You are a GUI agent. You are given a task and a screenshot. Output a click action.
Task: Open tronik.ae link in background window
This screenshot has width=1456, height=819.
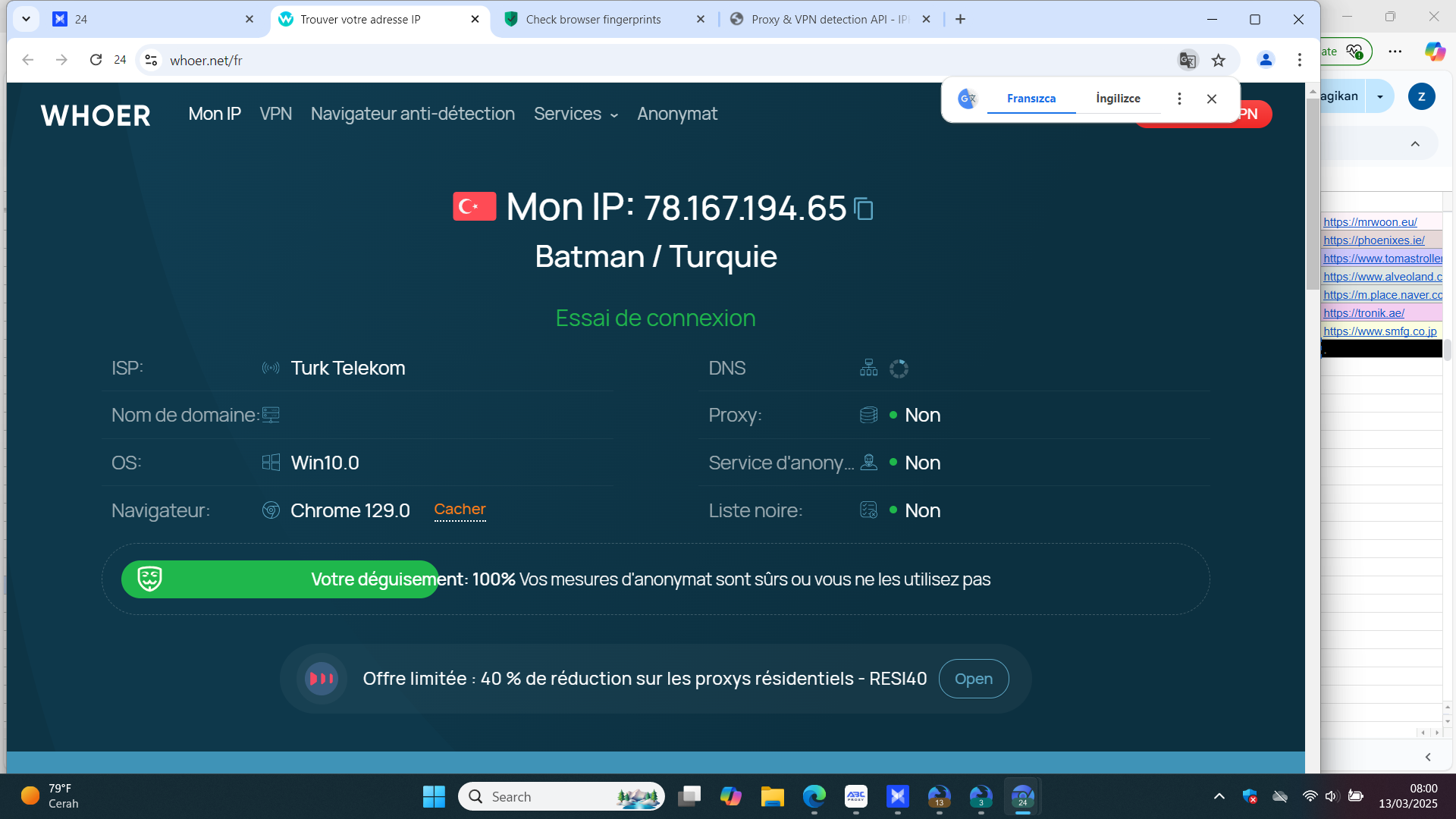[1363, 313]
